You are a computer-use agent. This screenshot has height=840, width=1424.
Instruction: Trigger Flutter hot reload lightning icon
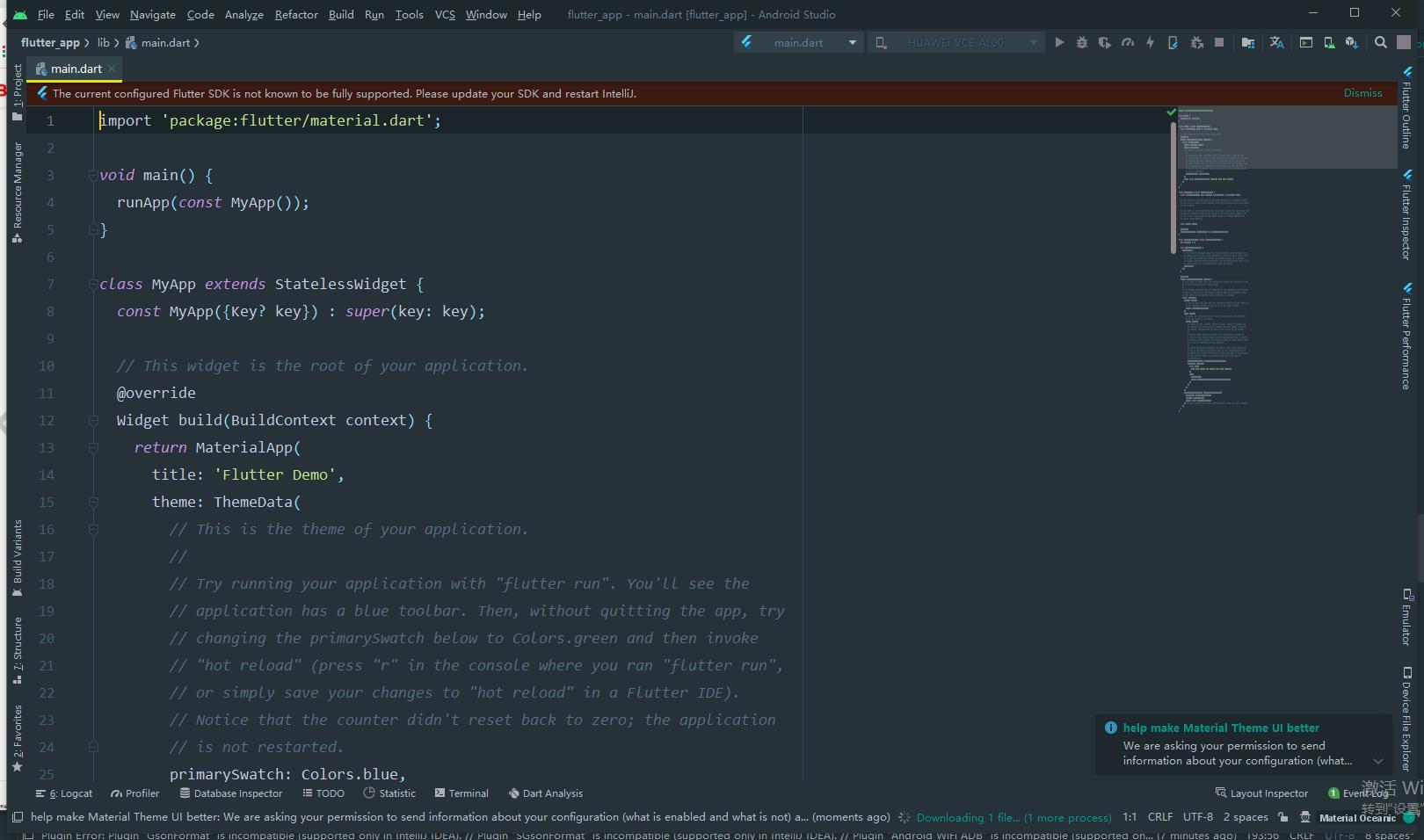pos(1150,42)
